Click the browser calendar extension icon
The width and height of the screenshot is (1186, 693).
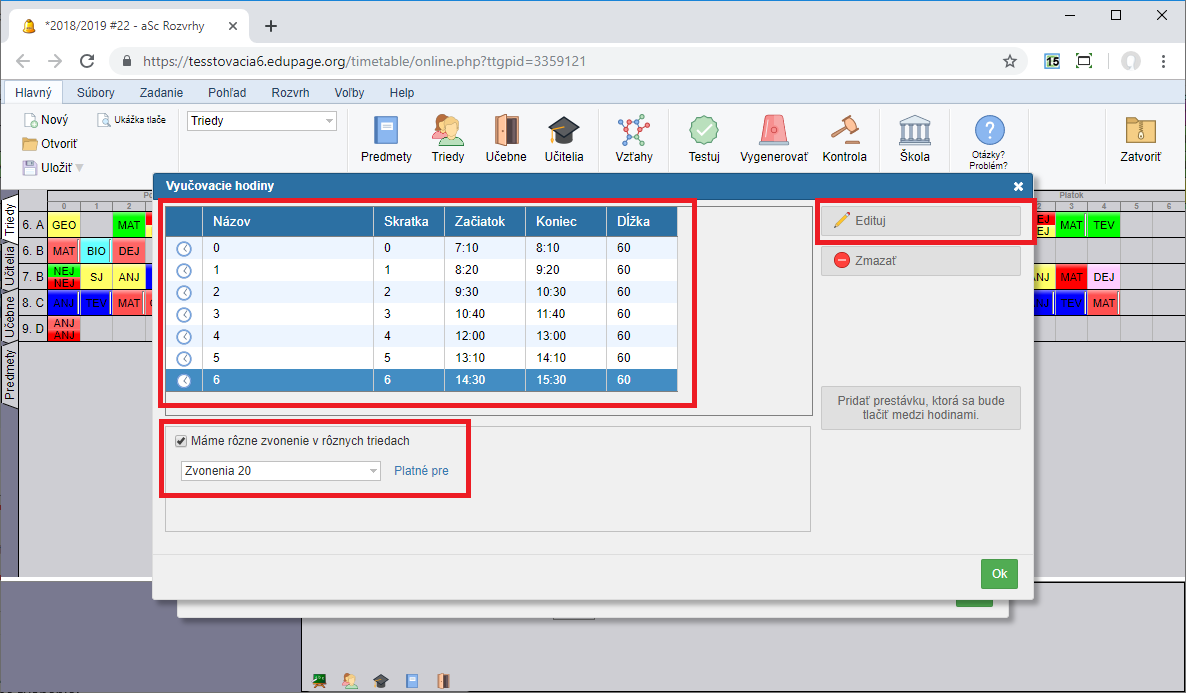(x=1052, y=61)
